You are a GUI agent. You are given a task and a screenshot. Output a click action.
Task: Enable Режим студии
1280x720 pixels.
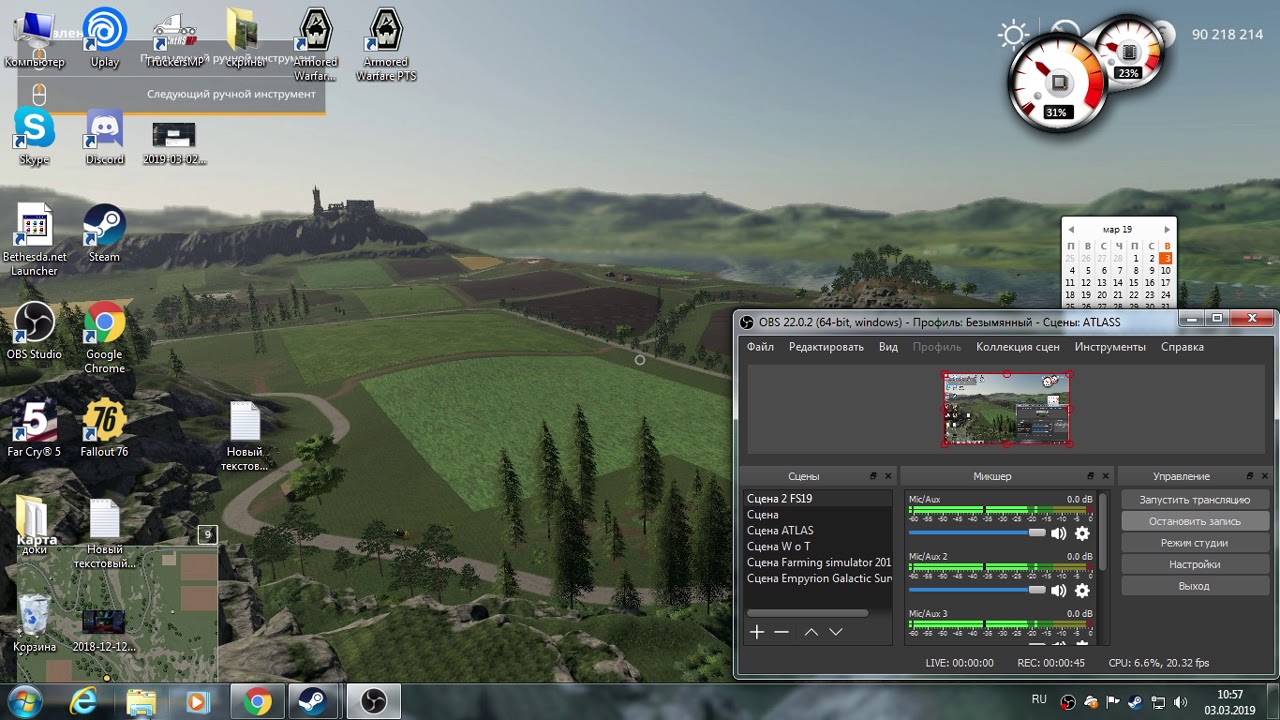[x=1194, y=543]
